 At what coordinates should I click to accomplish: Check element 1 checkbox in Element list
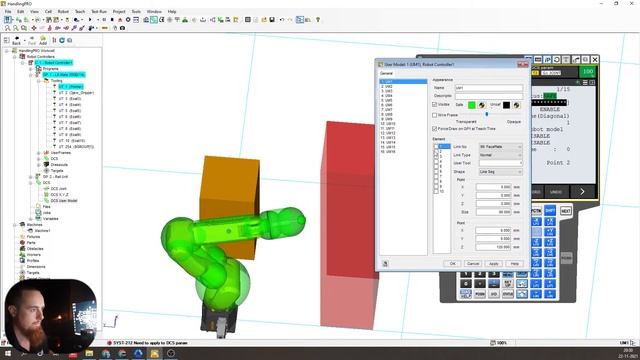[436, 147]
